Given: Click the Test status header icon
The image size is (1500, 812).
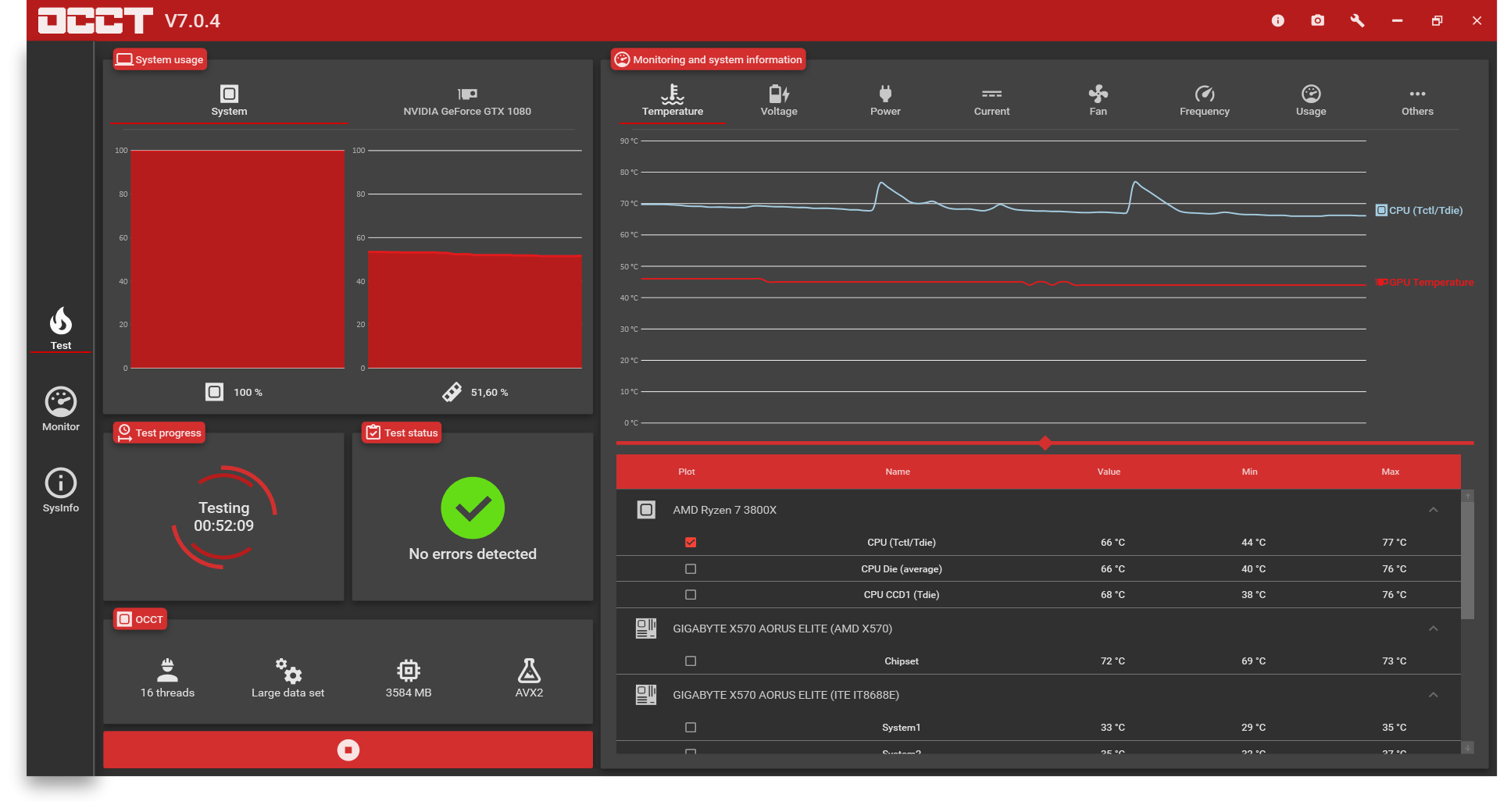Looking at the screenshot, I should pyautogui.click(x=373, y=433).
